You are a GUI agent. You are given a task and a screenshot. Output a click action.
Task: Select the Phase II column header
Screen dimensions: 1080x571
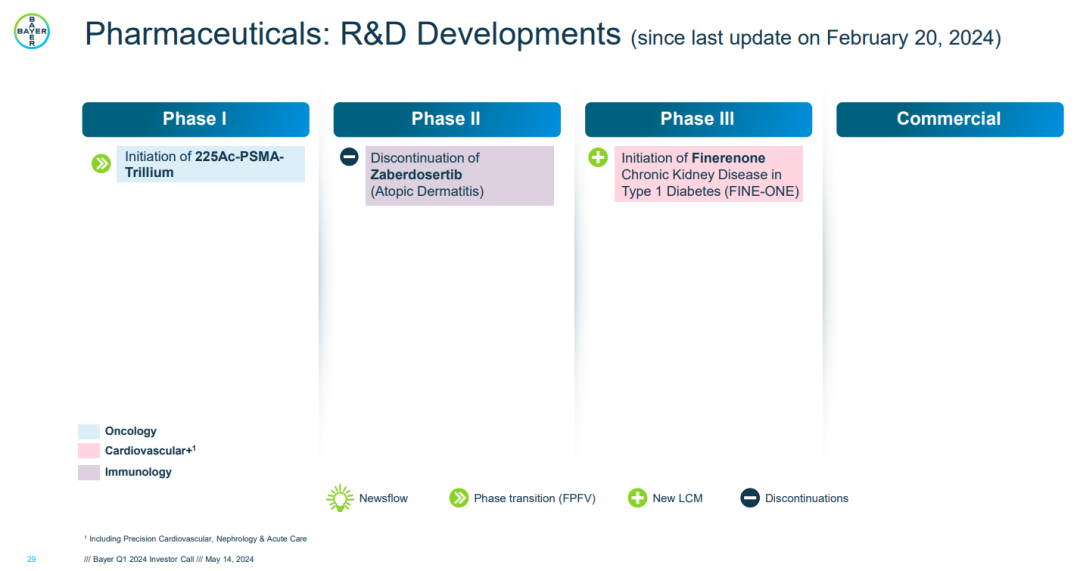pyautogui.click(x=446, y=119)
